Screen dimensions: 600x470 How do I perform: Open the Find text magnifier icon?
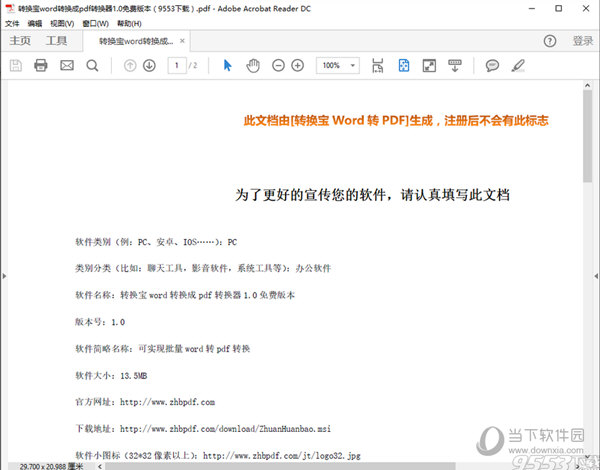point(92,65)
